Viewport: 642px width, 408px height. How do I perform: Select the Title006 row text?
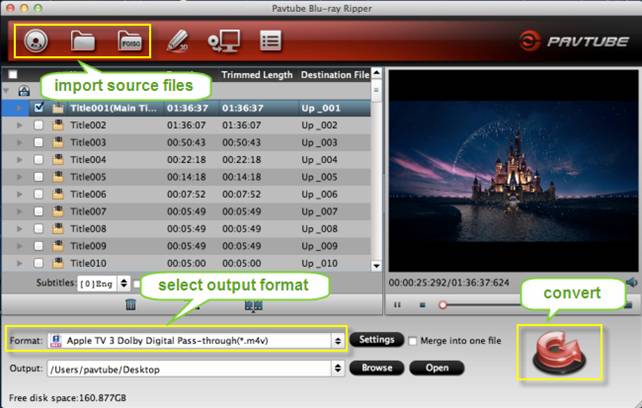point(88,194)
